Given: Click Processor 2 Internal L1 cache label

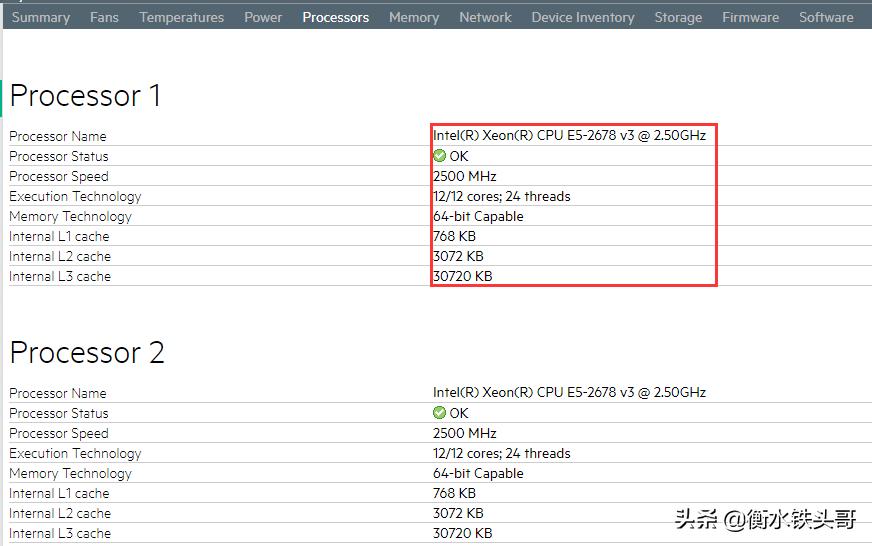Looking at the screenshot, I should click(59, 493).
